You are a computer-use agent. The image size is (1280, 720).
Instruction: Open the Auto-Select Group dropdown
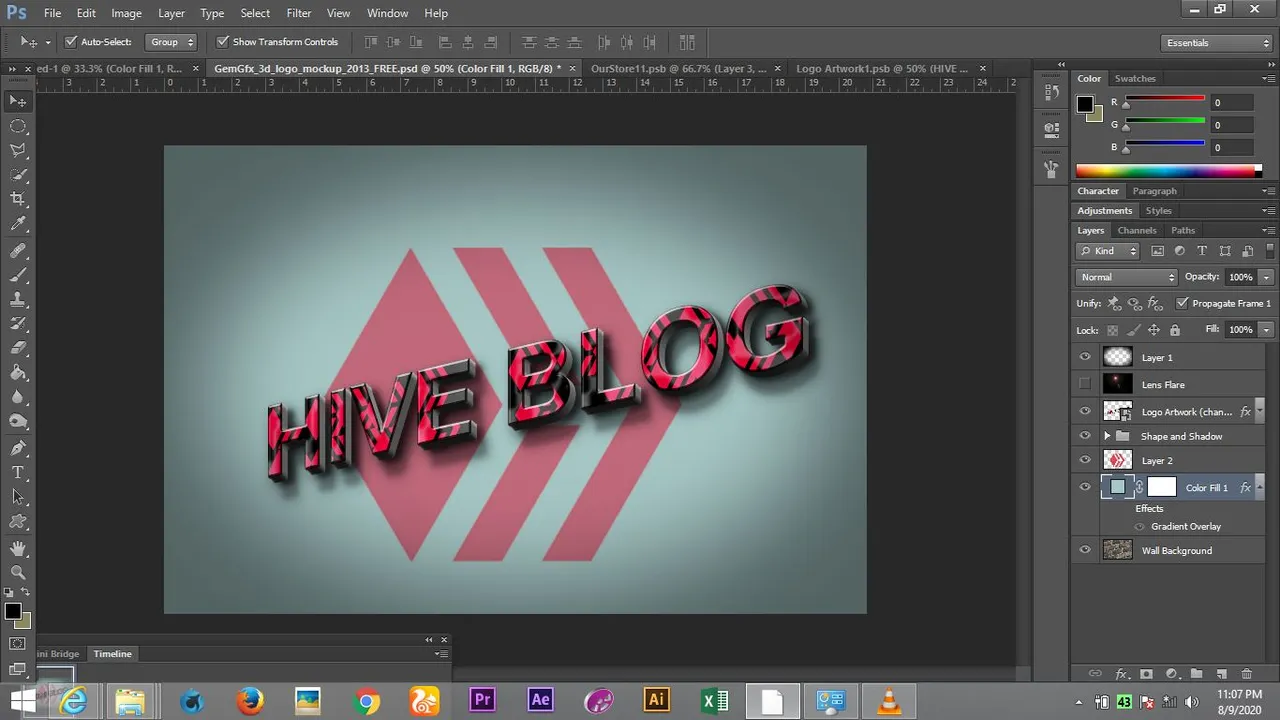(x=171, y=42)
